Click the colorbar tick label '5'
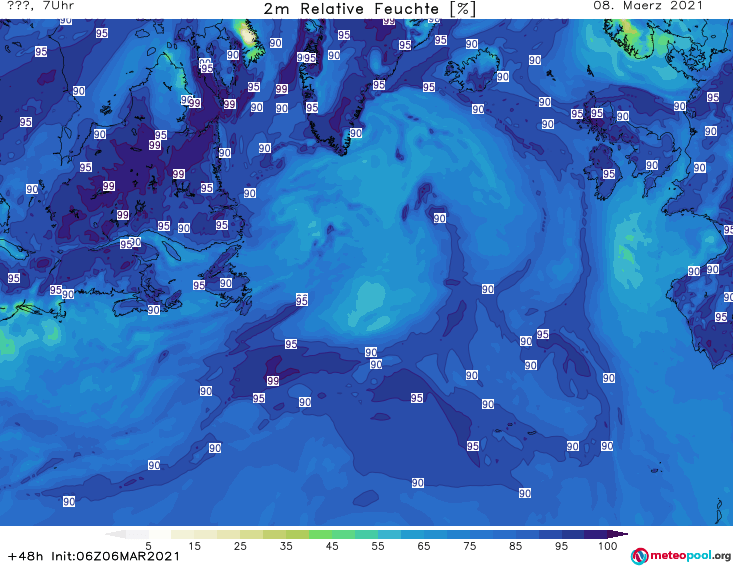The height and width of the screenshot is (566, 733). [148, 546]
